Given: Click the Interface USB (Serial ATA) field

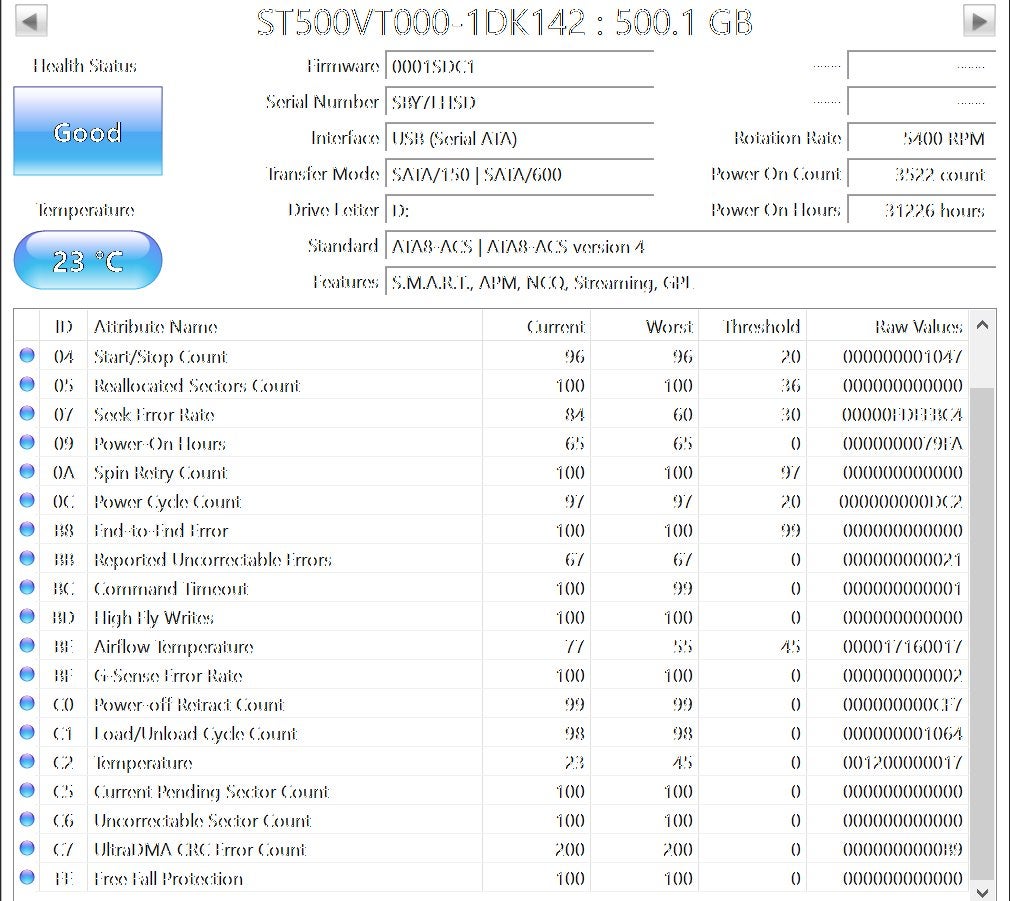Looking at the screenshot, I should click(519, 138).
